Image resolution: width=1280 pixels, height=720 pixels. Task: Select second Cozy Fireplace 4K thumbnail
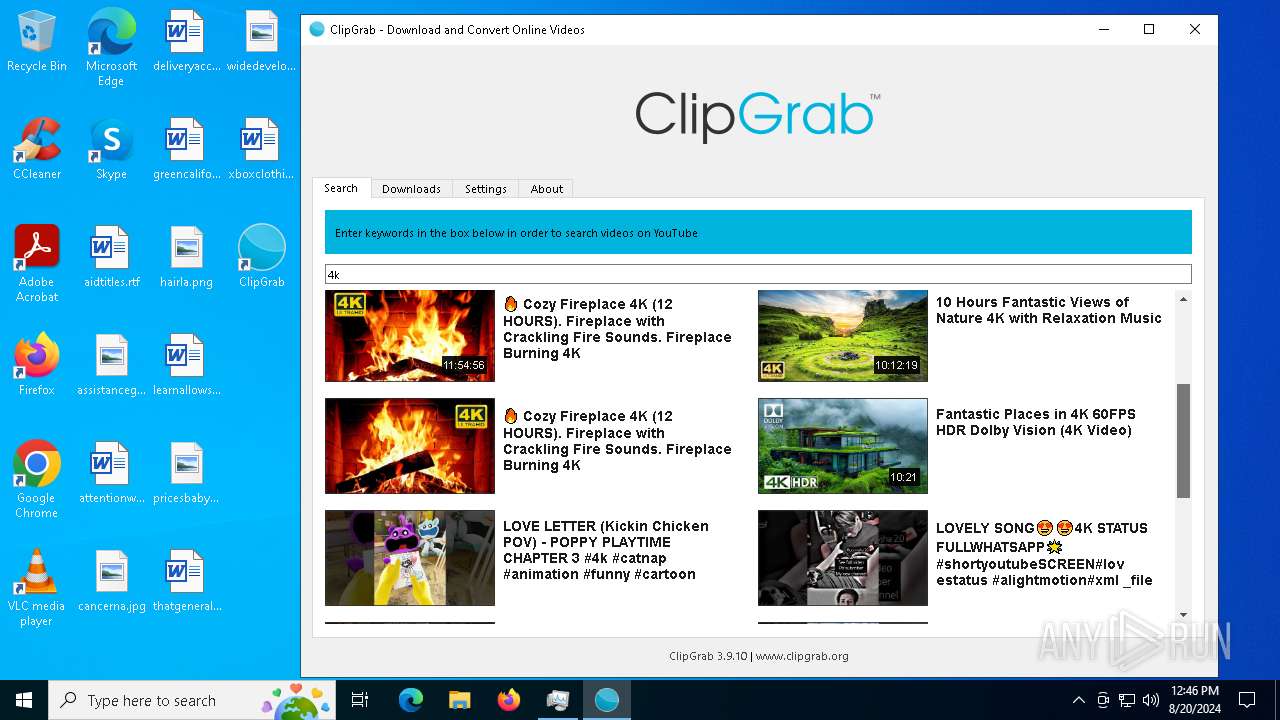pos(410,446)
